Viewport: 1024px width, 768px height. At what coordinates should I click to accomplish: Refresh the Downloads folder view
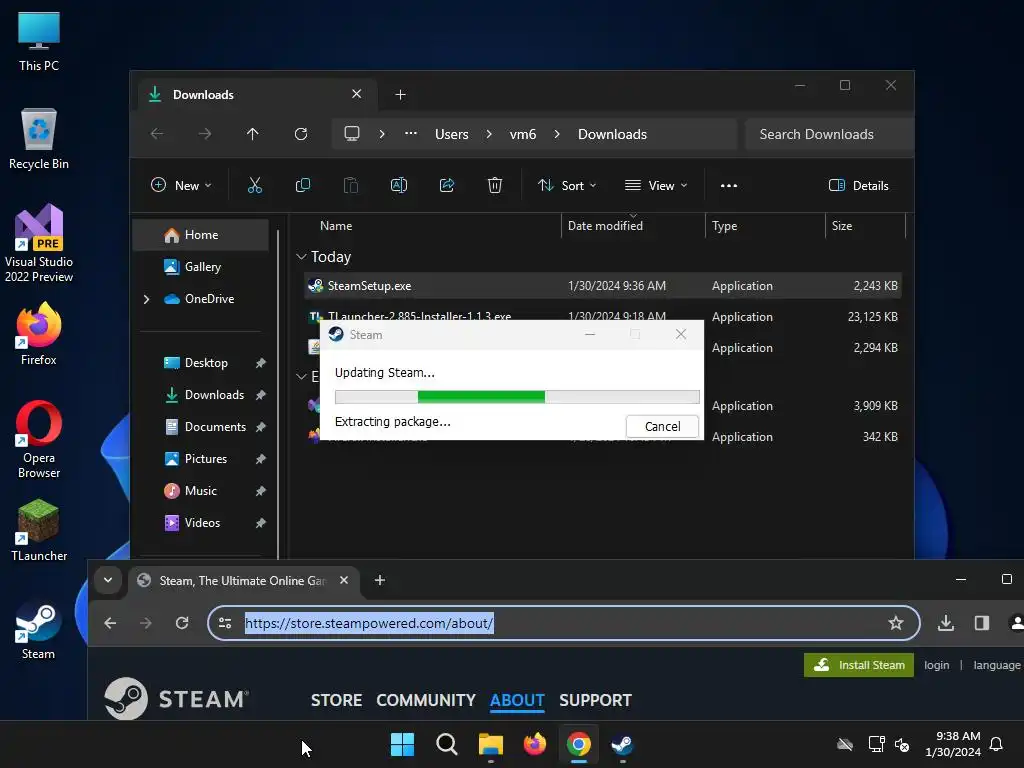coord(300,134)
